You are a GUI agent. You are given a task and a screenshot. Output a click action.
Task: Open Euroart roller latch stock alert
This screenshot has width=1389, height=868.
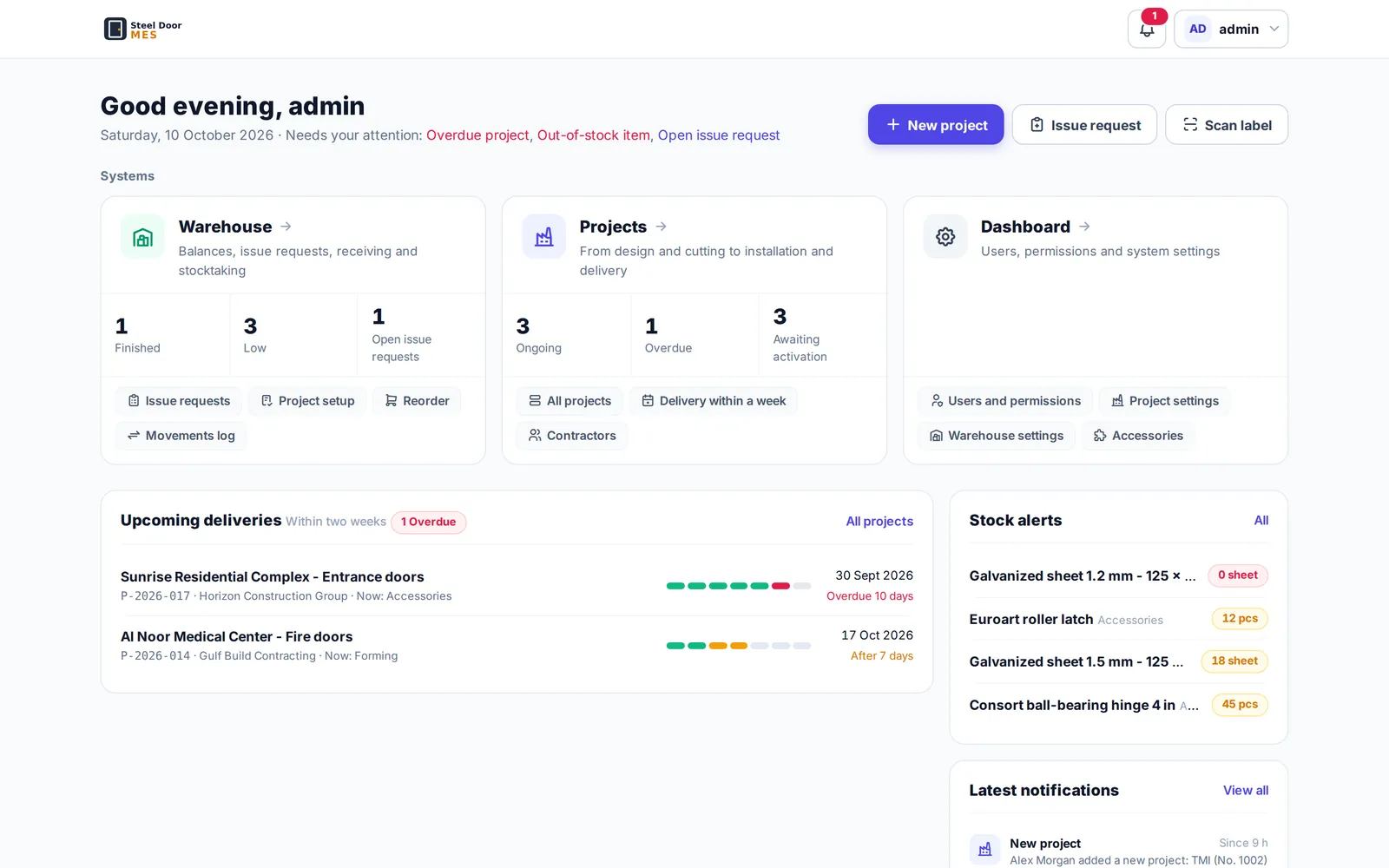tap(1119, 619)
